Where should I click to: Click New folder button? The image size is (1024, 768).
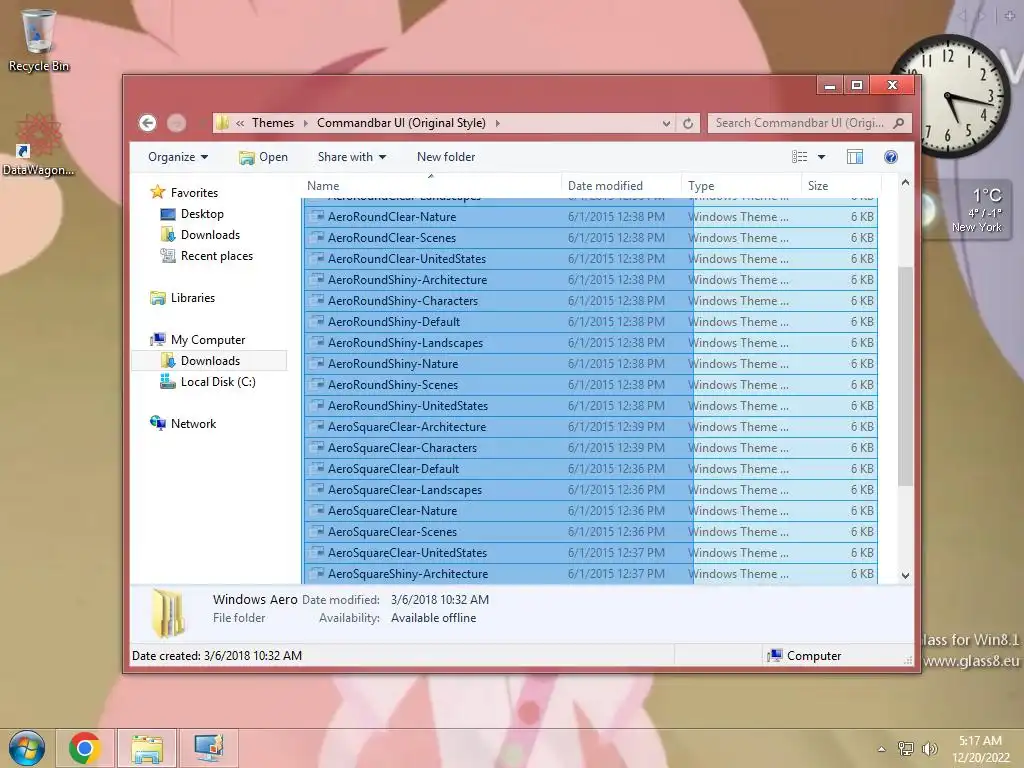tap(446, 157)
